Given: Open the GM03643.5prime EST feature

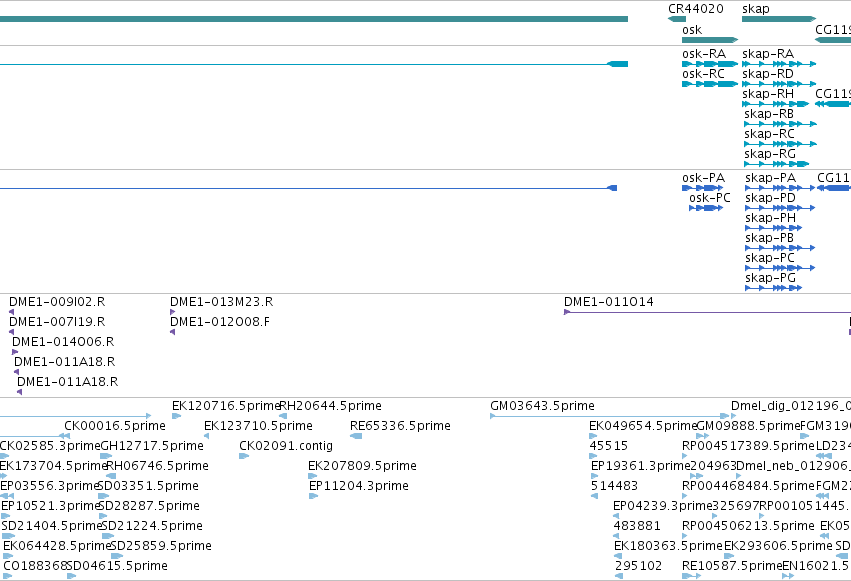Looking at the screenshot, I should coord(609,416).
